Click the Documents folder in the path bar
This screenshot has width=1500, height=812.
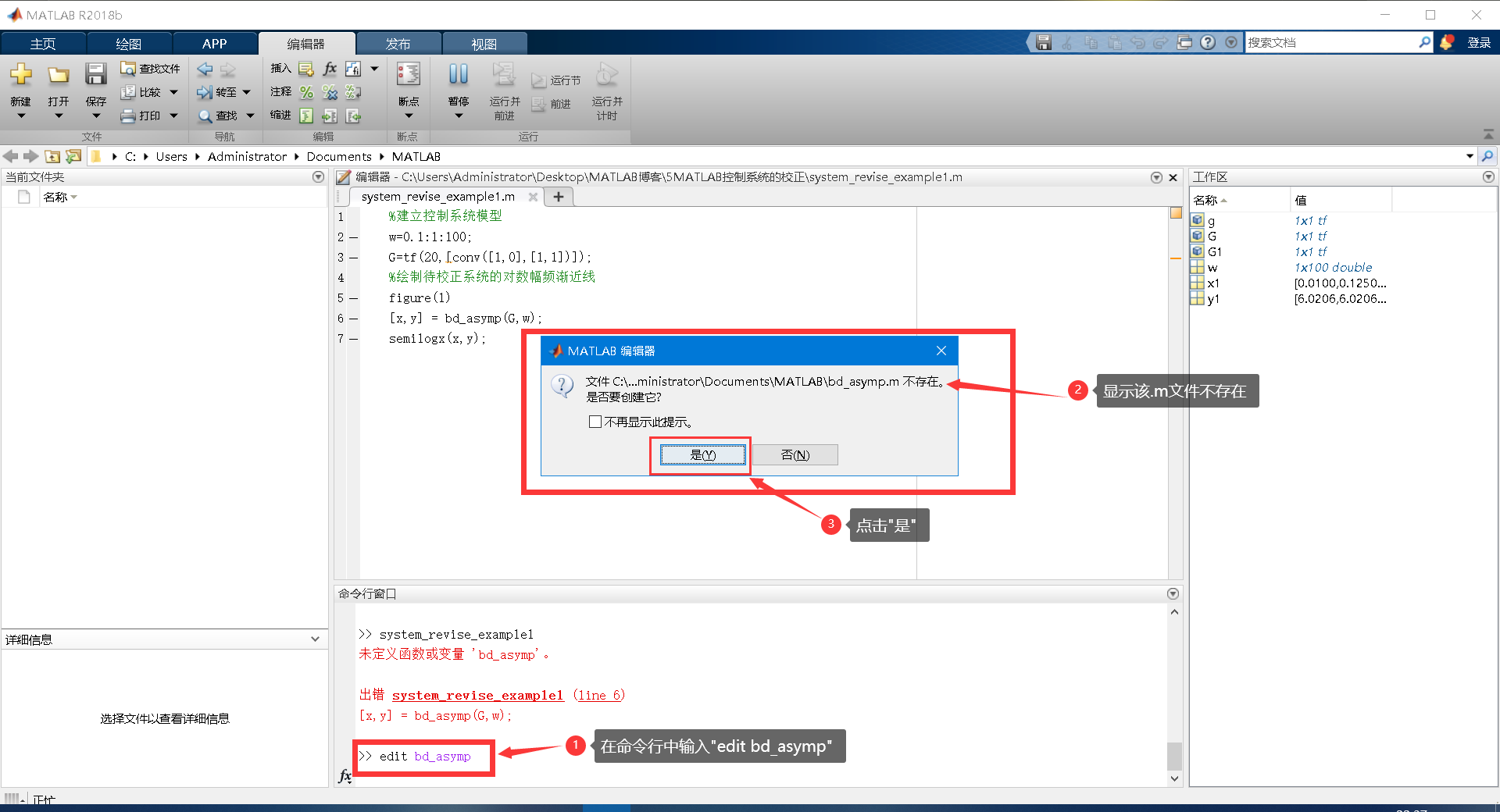pyautogui.click(x=339, y=156)
